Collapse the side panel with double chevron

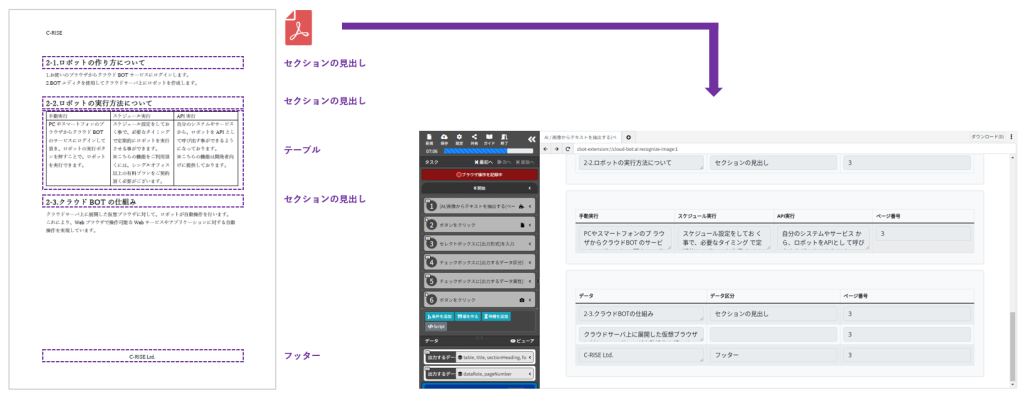coord(531,138)
